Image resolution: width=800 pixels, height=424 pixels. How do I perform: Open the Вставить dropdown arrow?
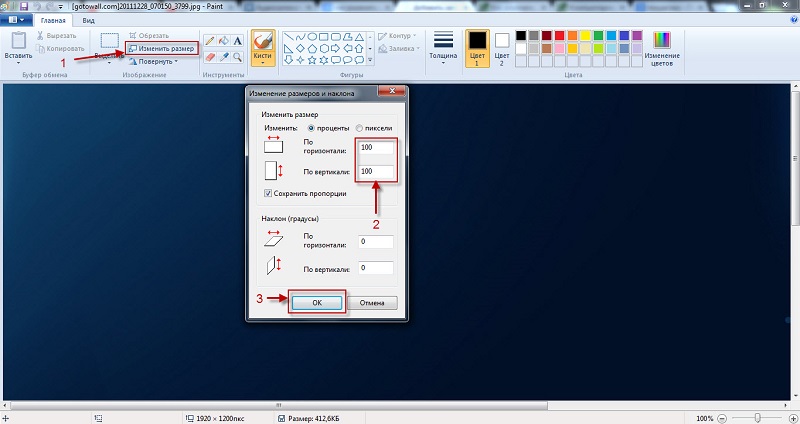point(18,62)
